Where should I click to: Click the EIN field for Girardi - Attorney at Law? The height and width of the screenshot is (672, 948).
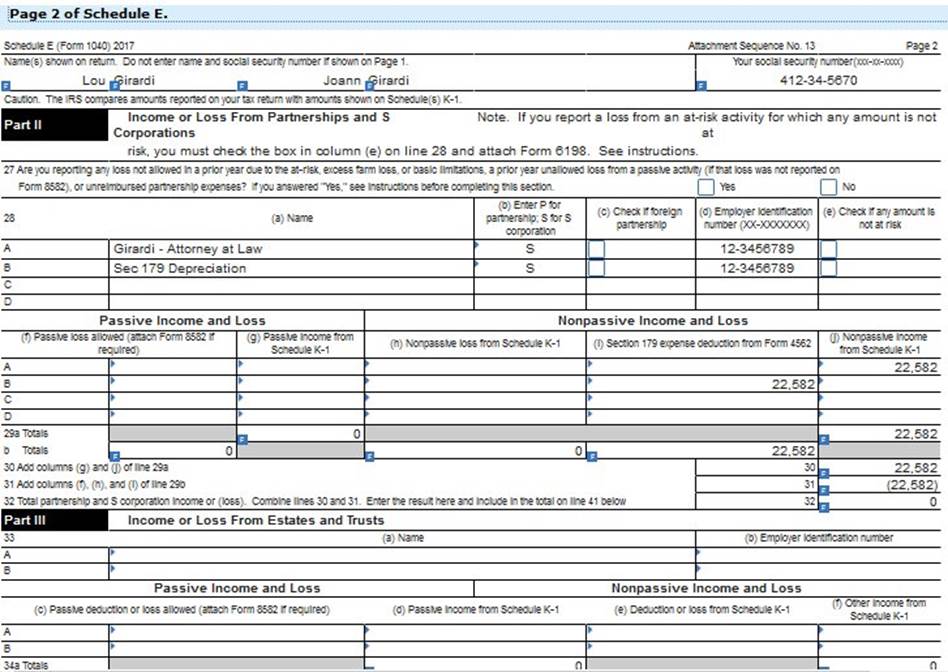(757, 249)
